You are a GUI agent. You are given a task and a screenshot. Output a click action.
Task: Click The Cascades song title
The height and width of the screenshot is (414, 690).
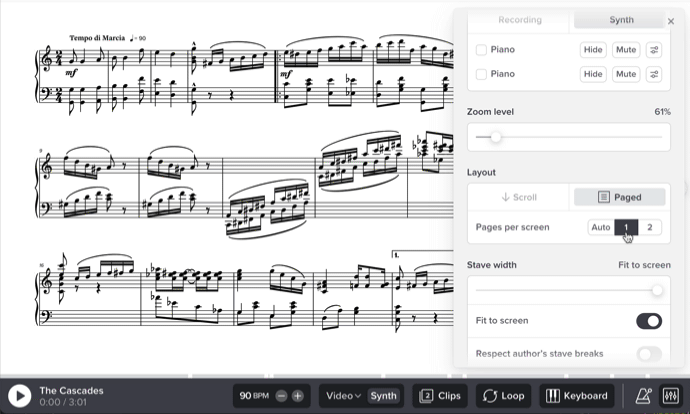click(71, 391)
